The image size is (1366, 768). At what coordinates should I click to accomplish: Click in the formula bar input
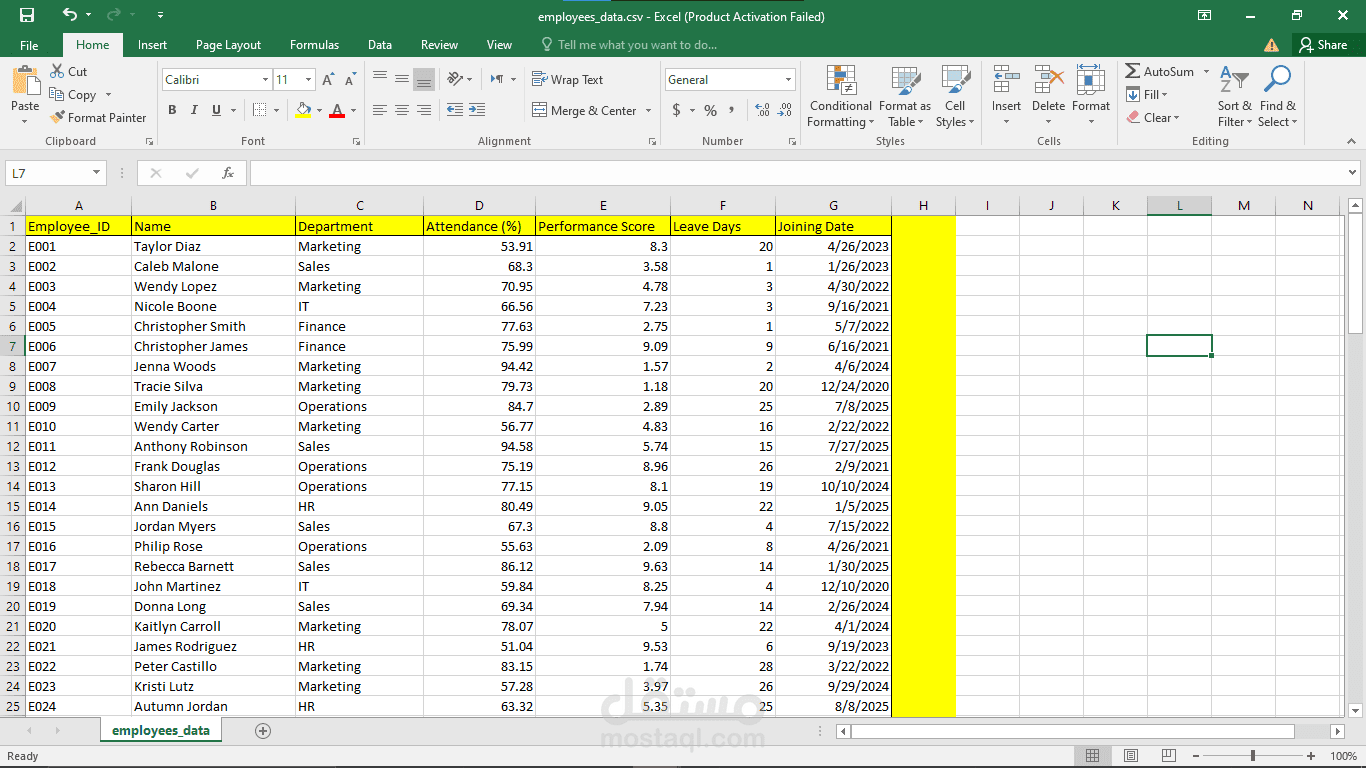[x=797, y=173]
